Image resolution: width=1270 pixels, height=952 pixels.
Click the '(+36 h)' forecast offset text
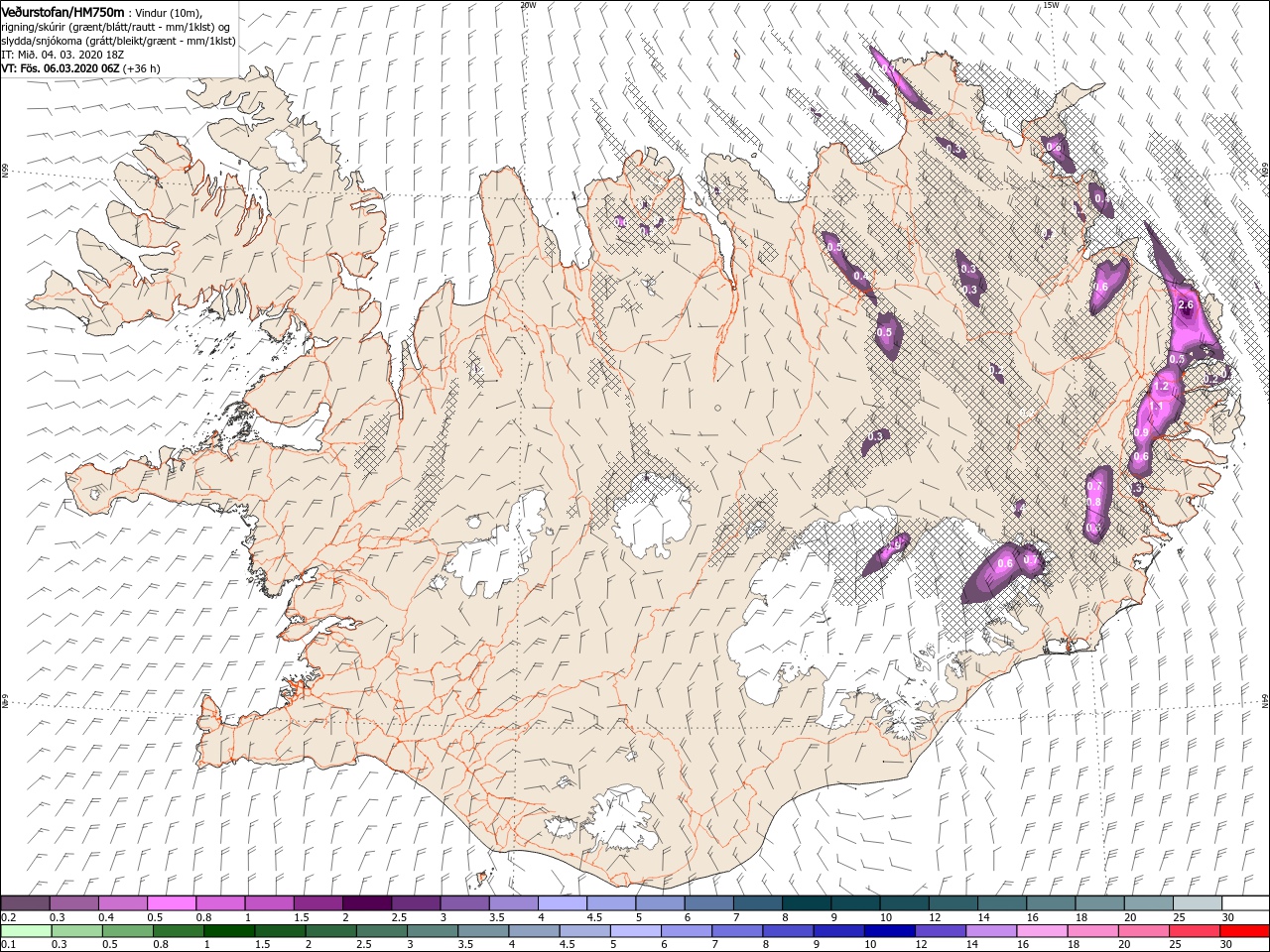(x=142, y=68)
